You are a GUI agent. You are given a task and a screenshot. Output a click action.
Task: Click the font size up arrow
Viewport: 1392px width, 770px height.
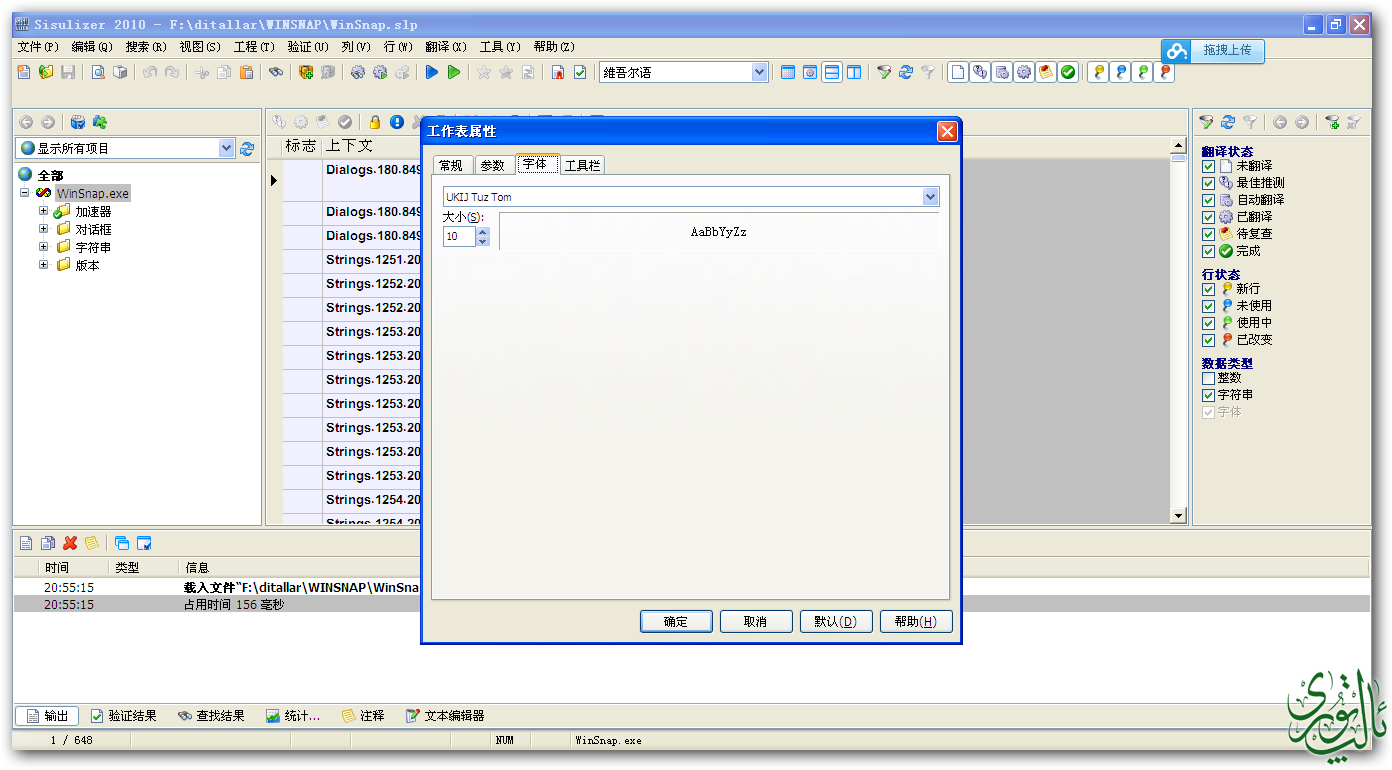[x=483, y=232]
